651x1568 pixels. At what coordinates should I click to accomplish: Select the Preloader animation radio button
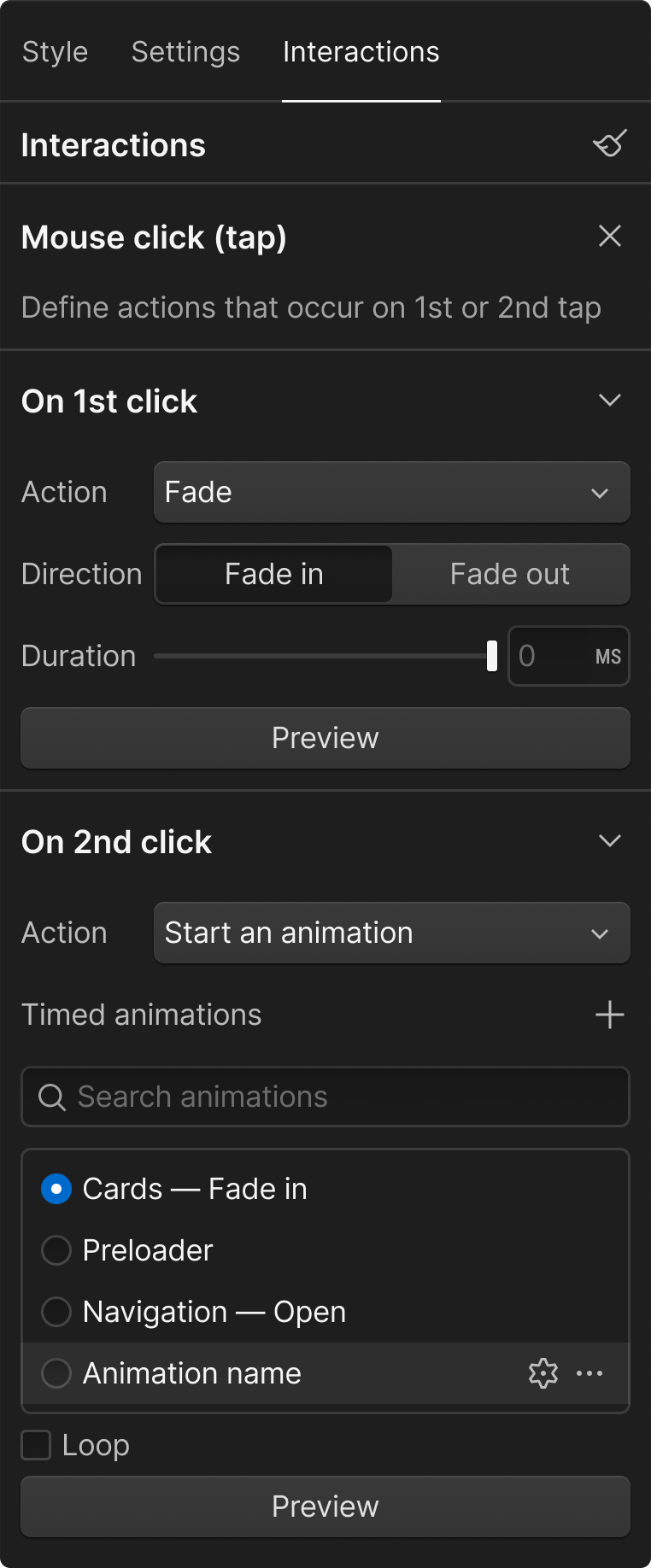click(x=56, y=1250)
